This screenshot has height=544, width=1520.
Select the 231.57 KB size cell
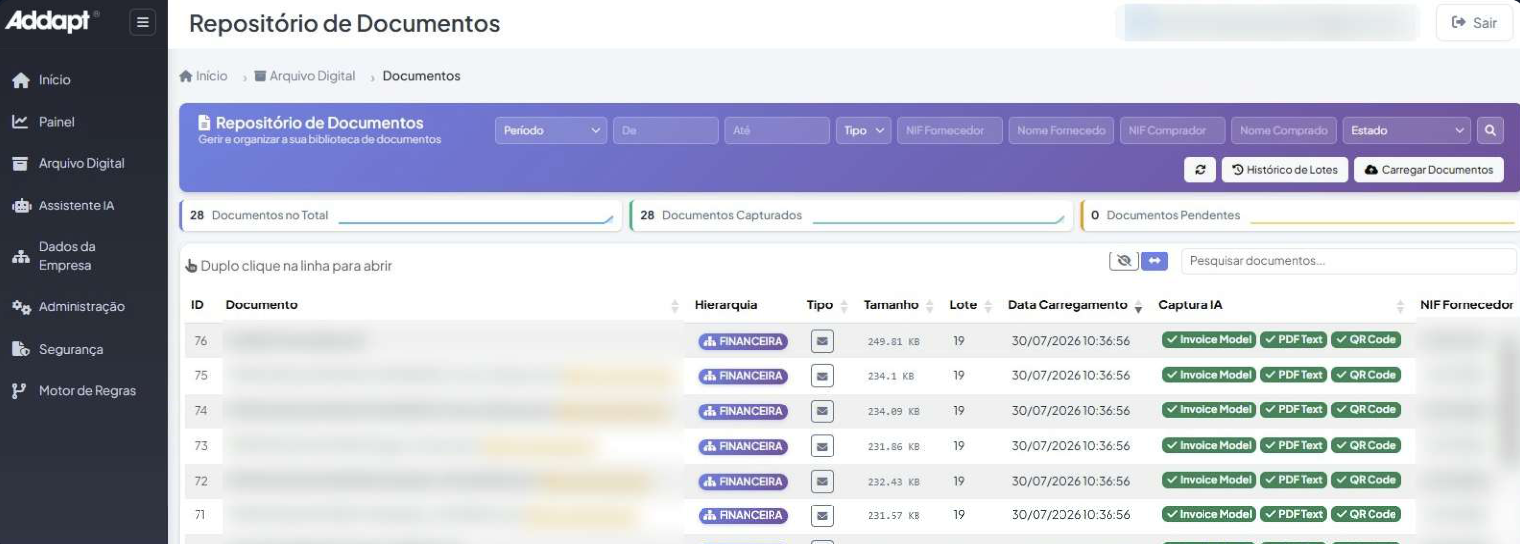(893, 516)
